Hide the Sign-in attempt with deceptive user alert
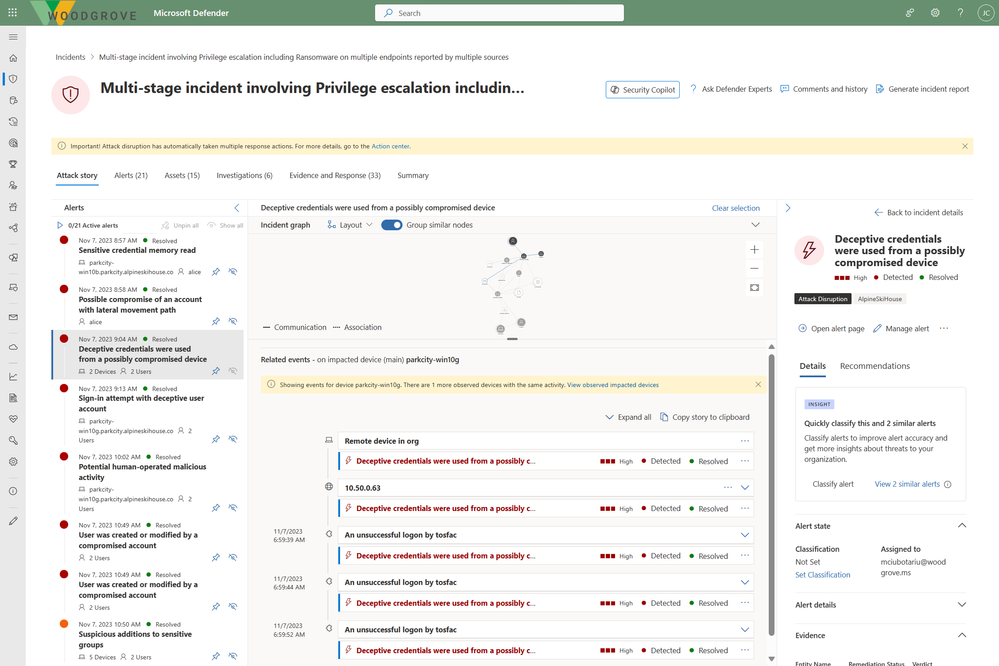 point(233,439)
